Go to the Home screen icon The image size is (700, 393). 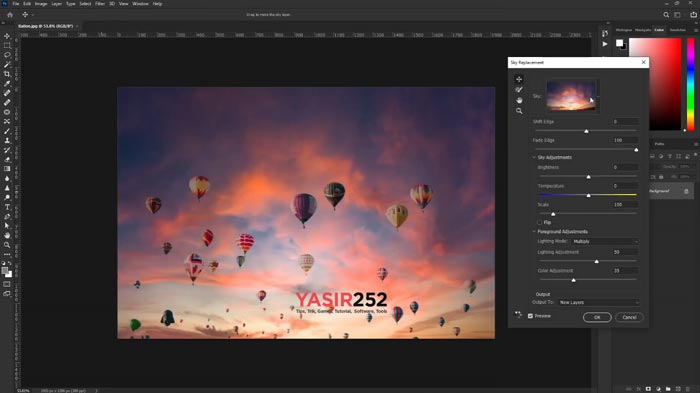(9, 15)
